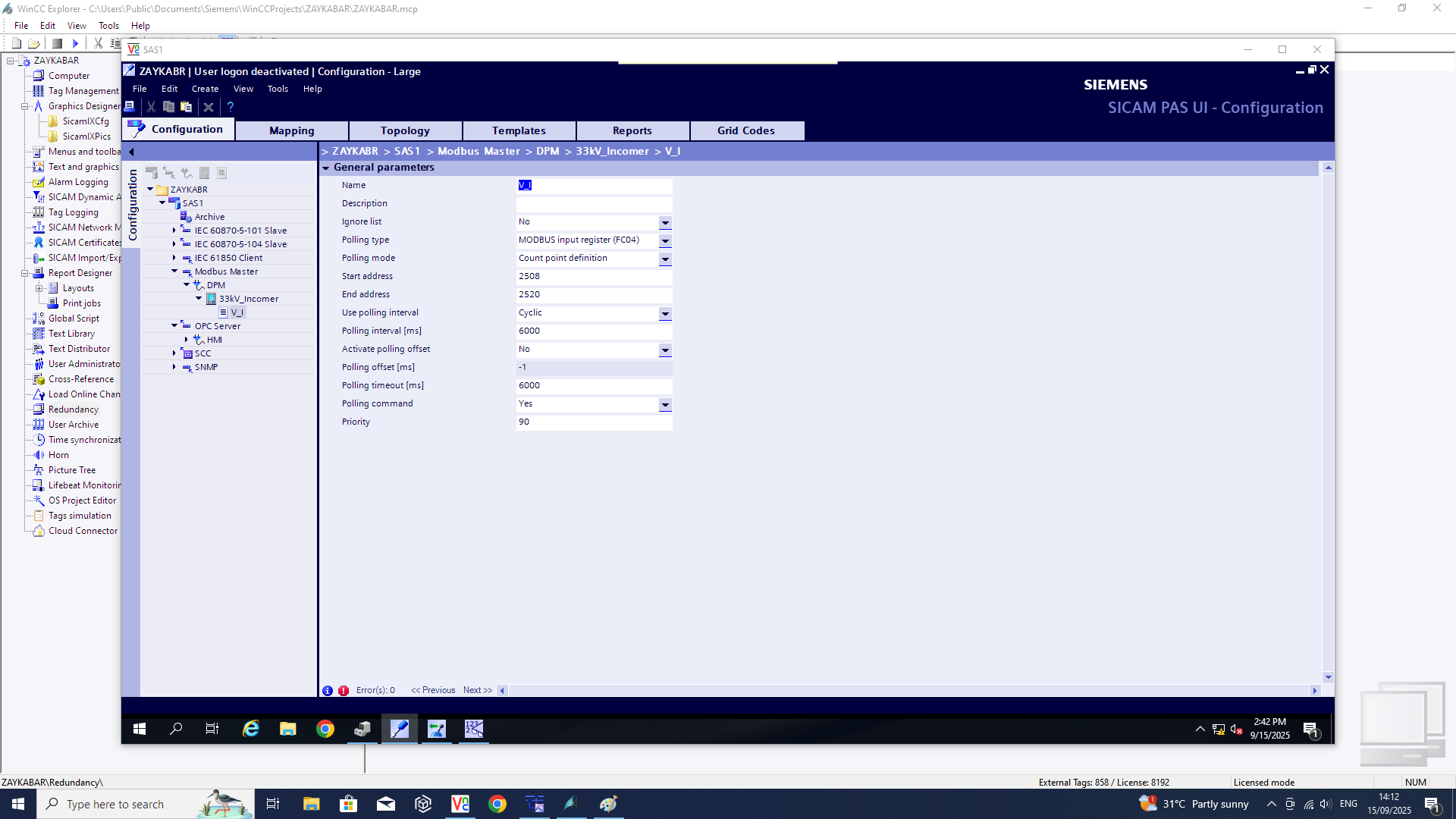Open the Use polling interval dropdown
The height and width of the screenshot is (819, 1456).
click(x=665, y=314)
